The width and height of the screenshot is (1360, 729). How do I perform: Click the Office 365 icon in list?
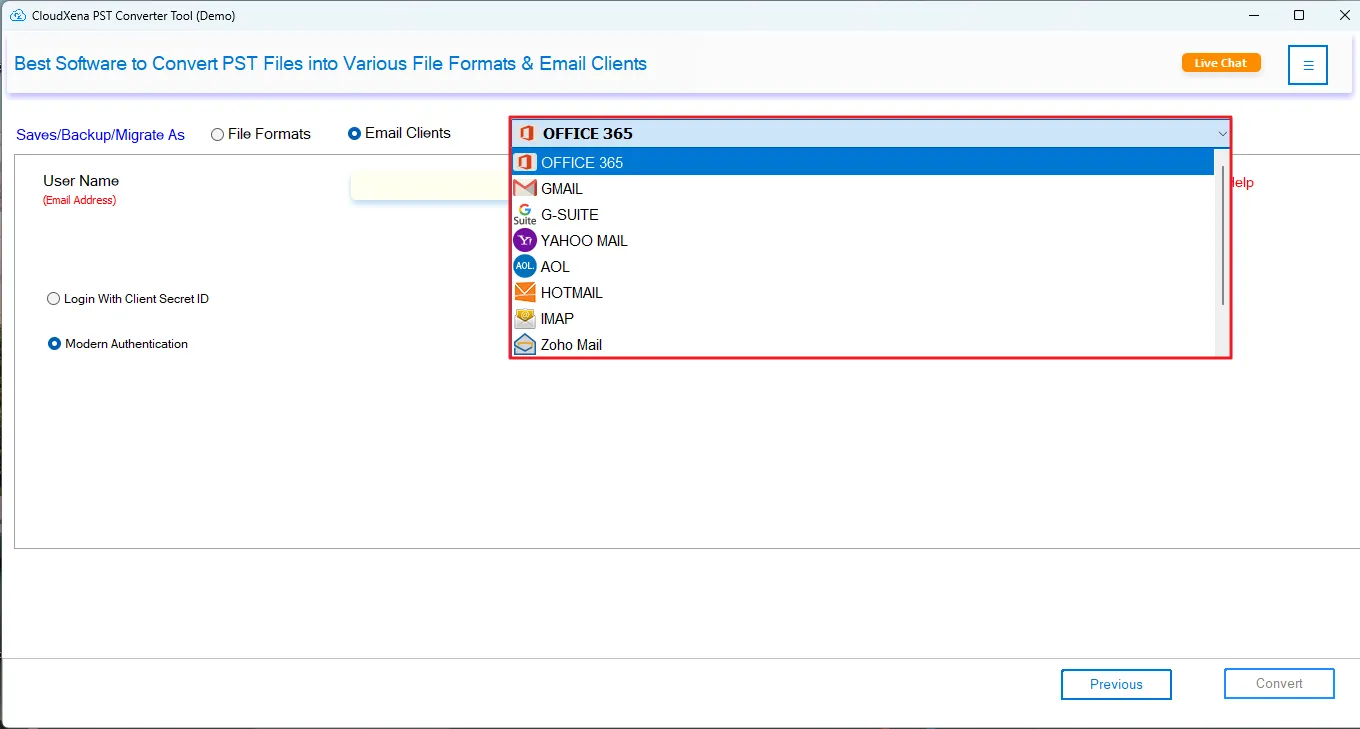tap(525, 162)
